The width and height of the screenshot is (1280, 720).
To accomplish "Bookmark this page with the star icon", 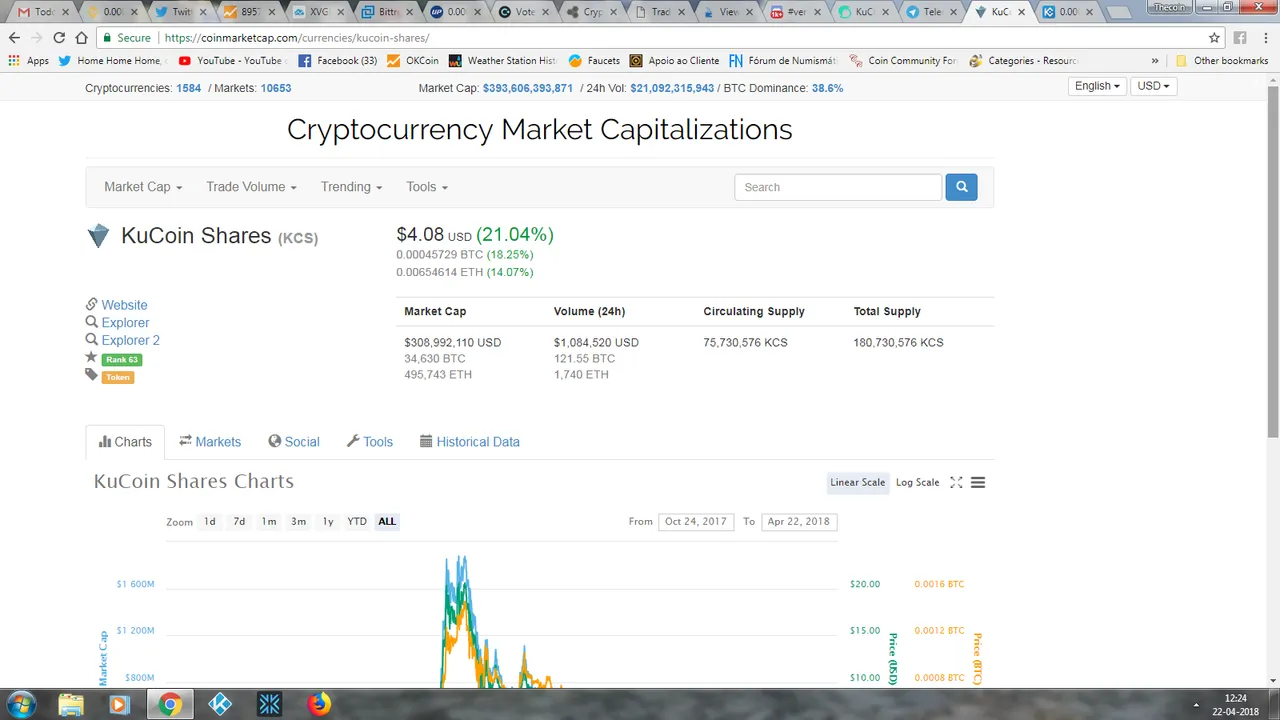I will coord(1214,38).
